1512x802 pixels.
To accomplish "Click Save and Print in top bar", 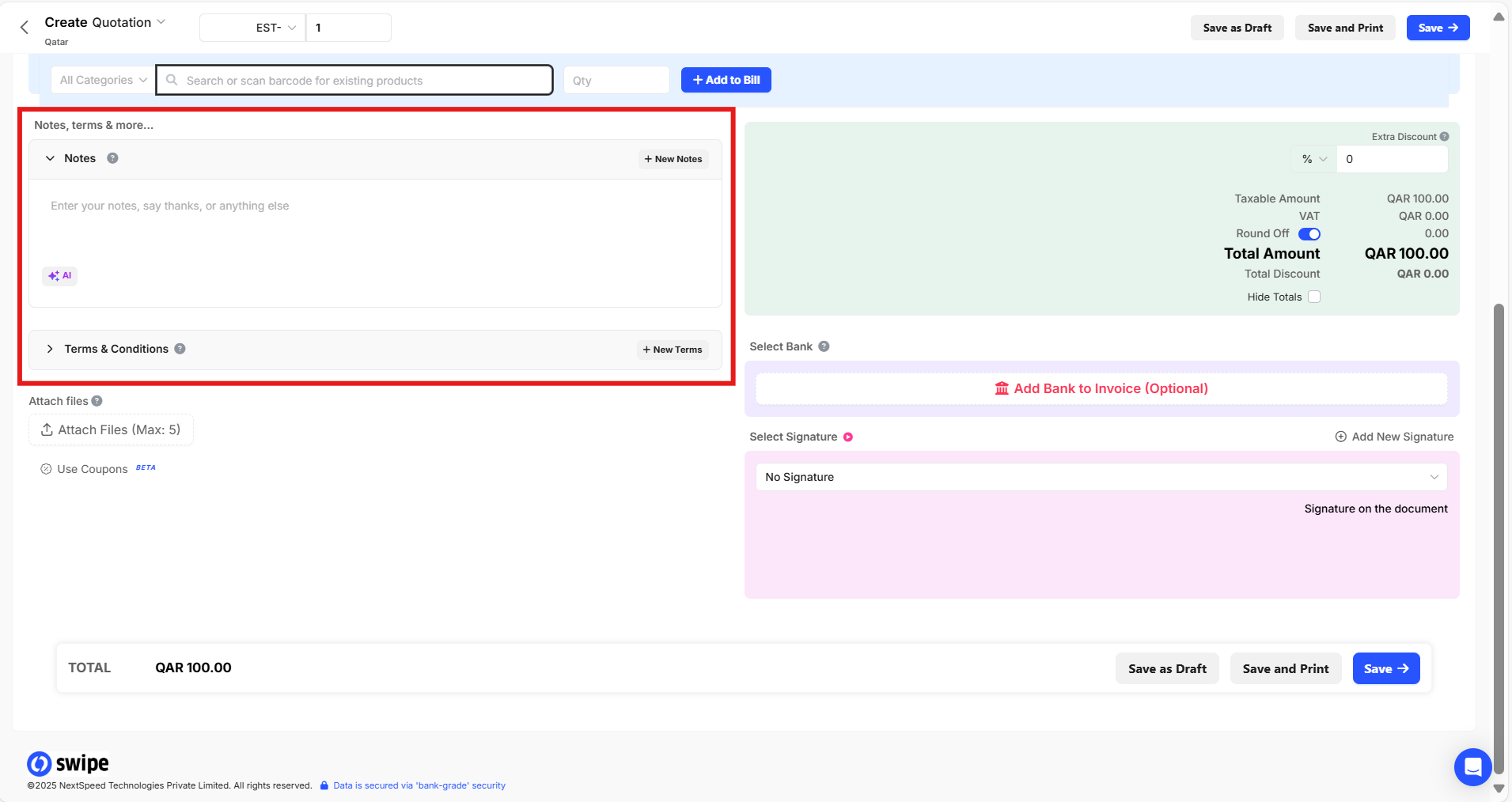I will coord(1345,28).
